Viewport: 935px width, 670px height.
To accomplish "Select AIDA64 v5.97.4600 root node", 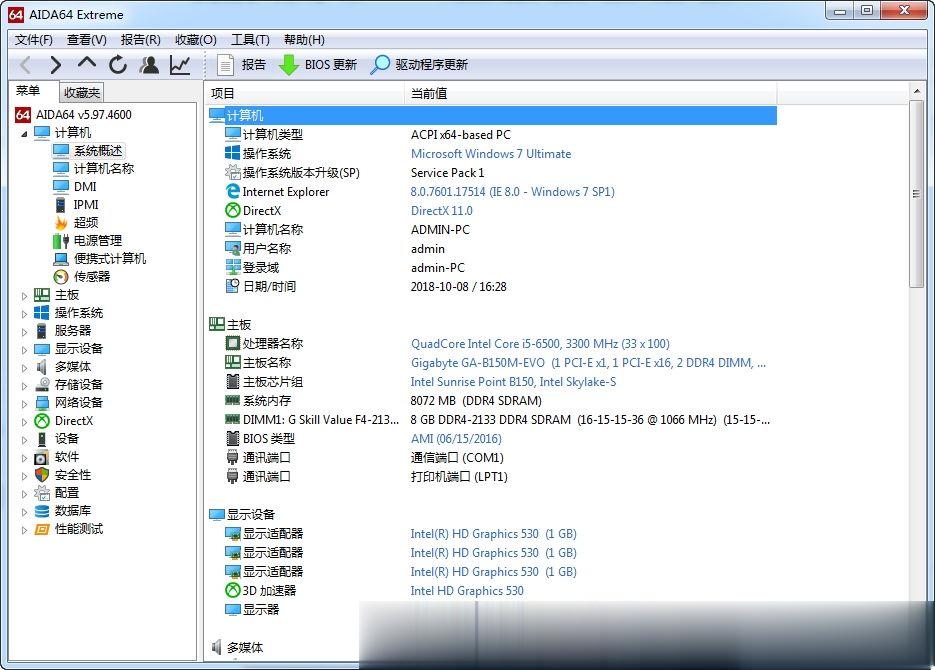I will click(83, 114).
